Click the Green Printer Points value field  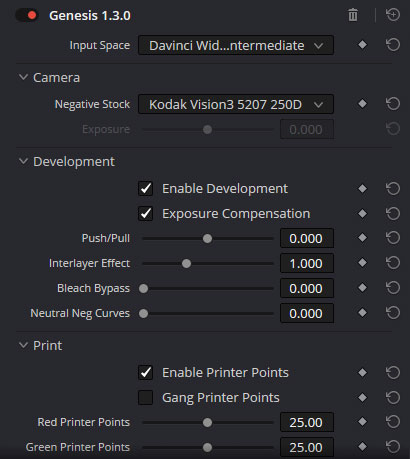coord(307,447)
